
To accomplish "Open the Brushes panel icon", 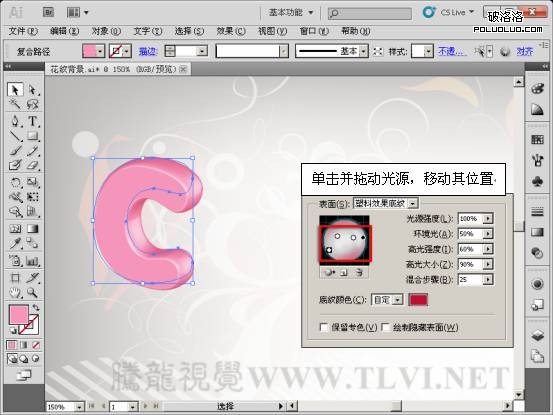I will tap(537, 160).
